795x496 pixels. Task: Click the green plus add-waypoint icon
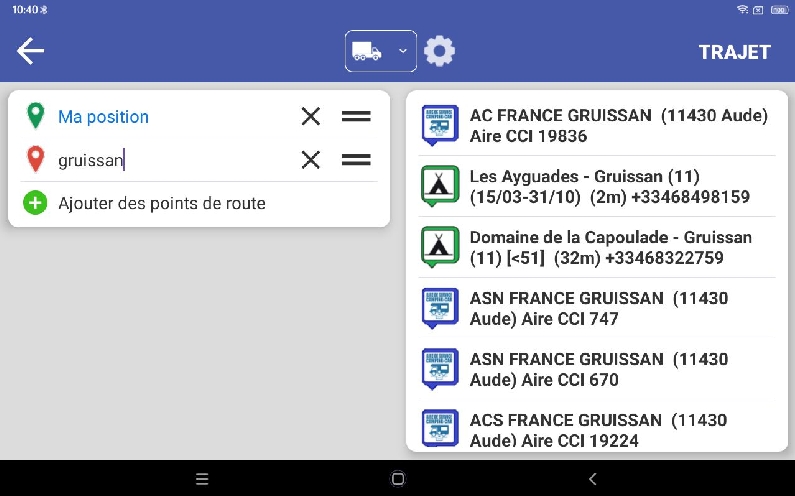coord(35,203)
